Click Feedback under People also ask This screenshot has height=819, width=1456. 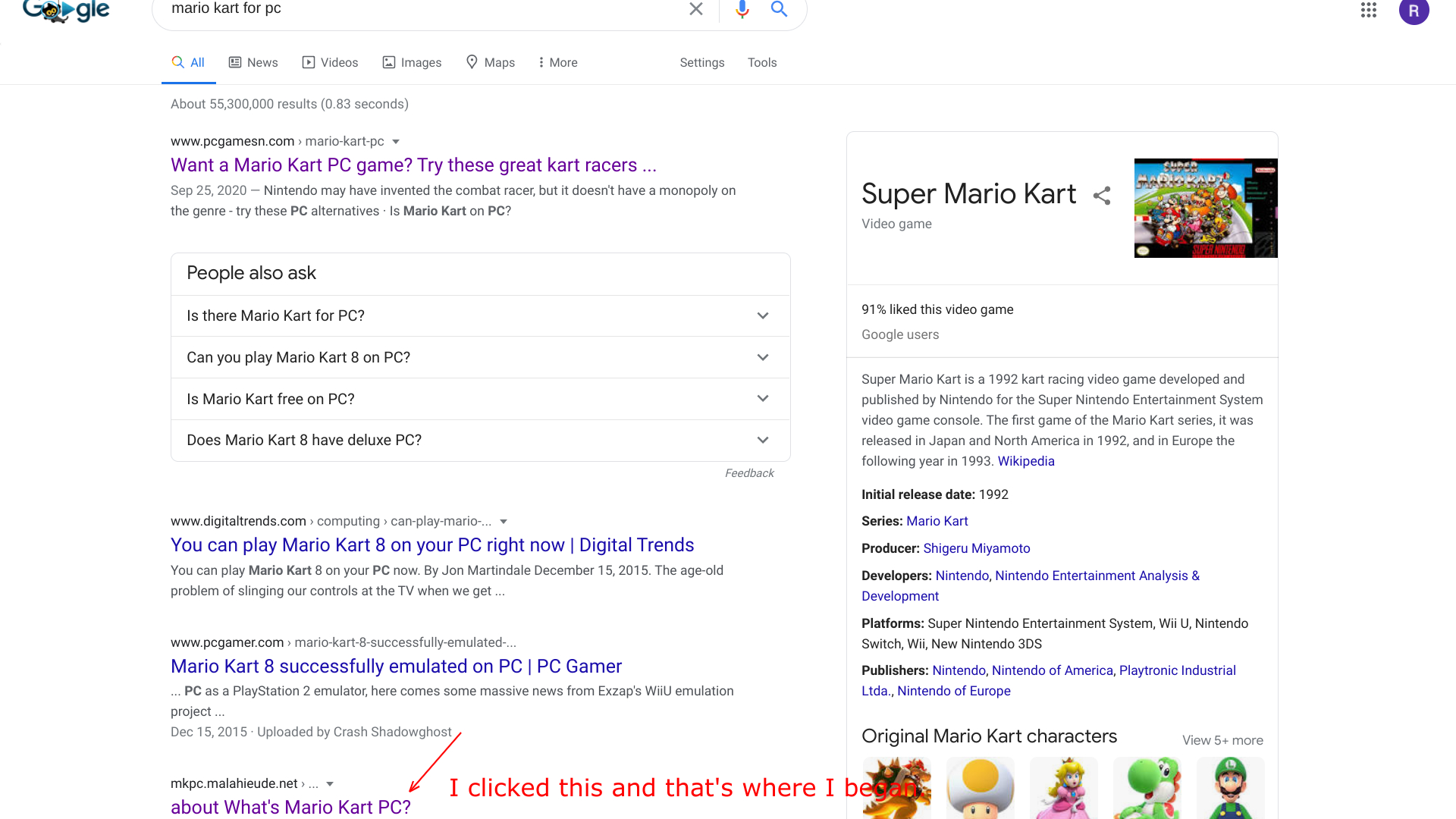749,473
